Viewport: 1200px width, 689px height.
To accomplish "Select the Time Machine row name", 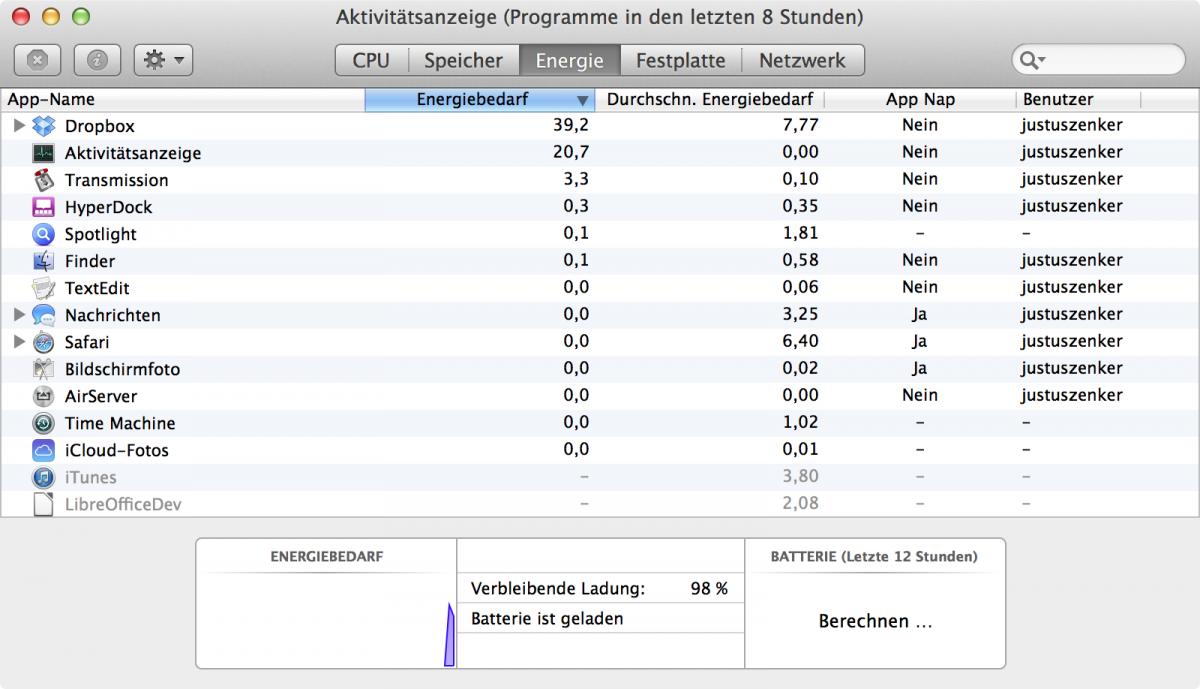I will 120,423.
